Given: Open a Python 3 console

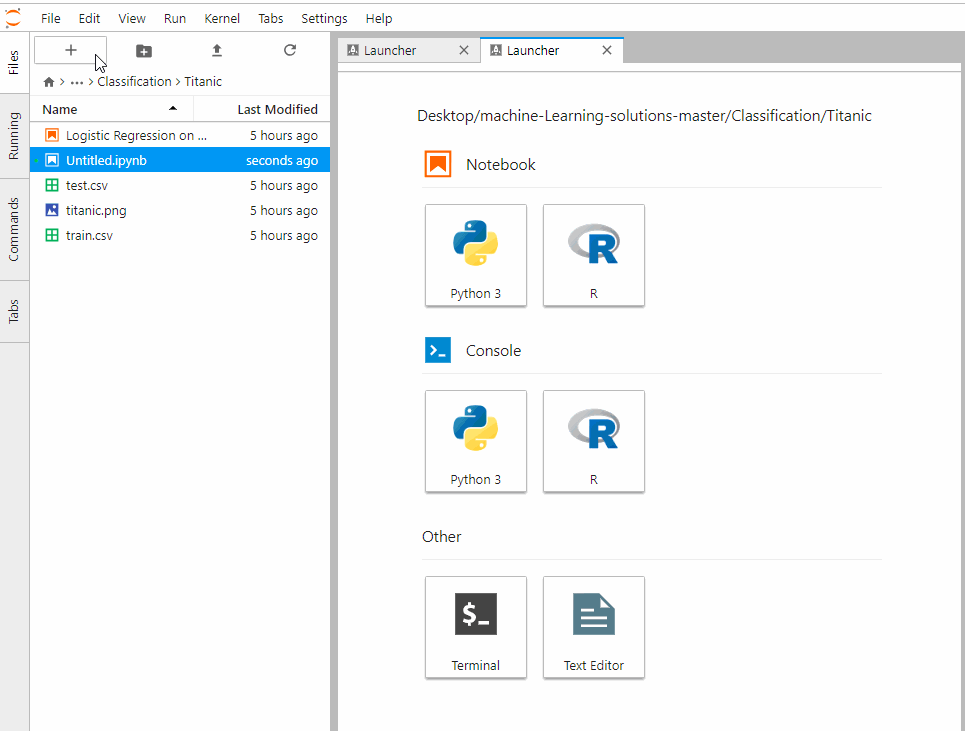Looking at the screenshot, I should 476,441.
